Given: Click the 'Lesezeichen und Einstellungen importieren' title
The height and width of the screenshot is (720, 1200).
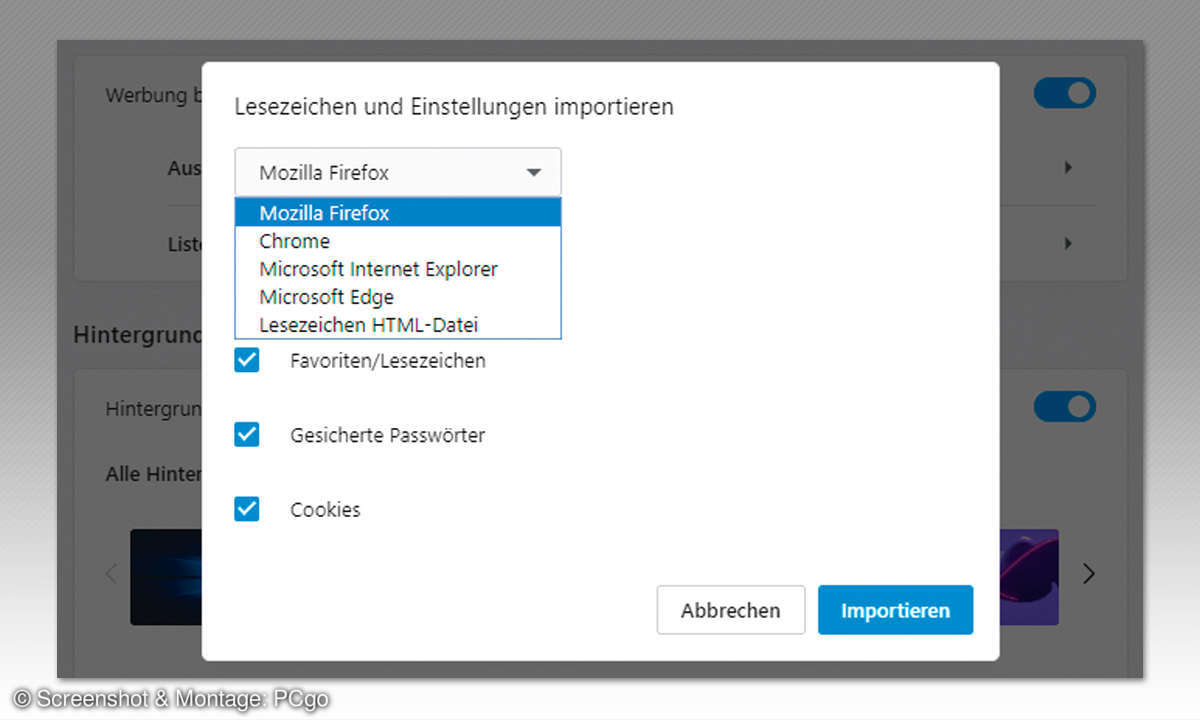Looking at the screenshot, I should (454, 106).
